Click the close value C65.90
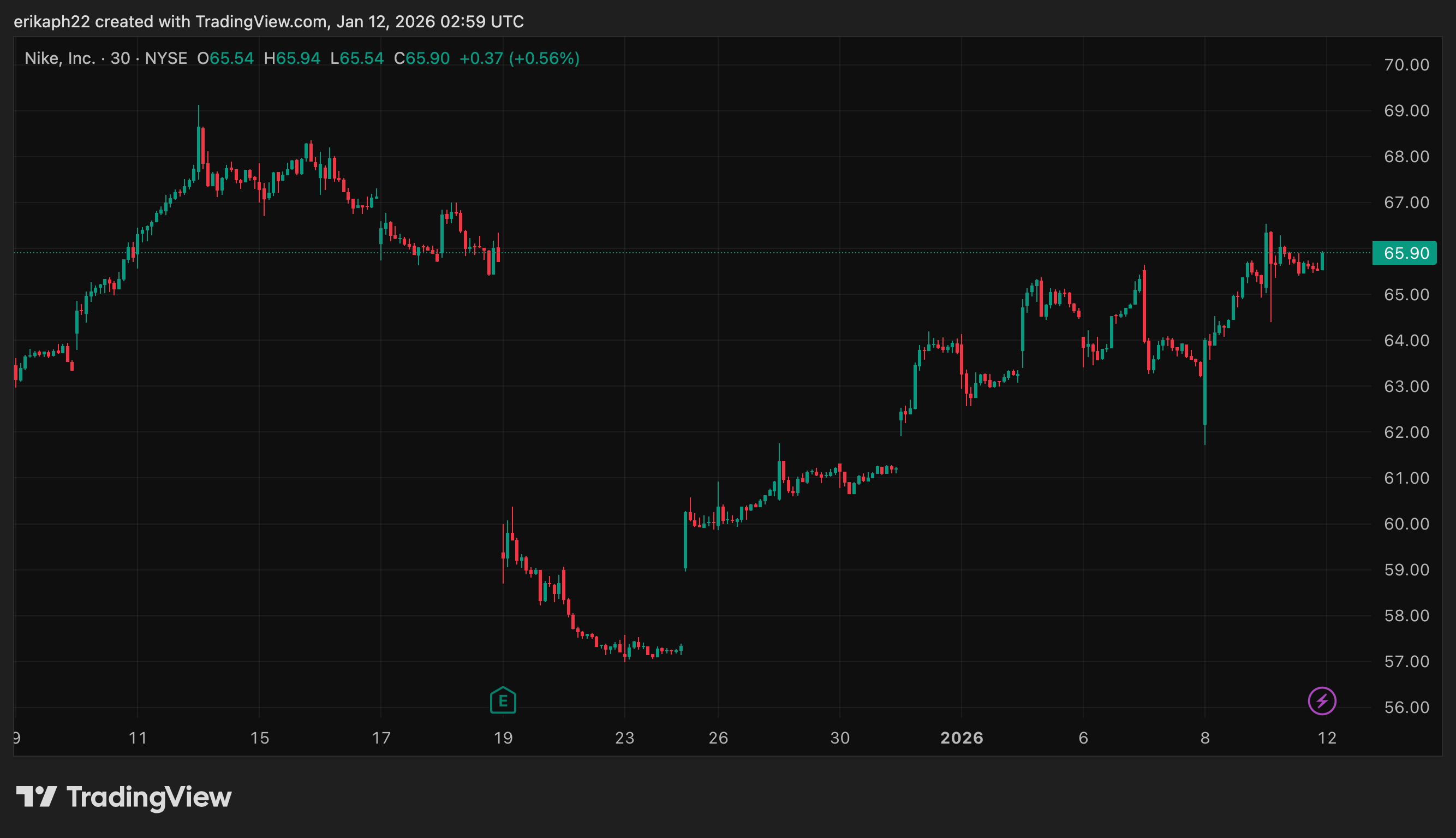This screenshot has height=838, width=1456. coord(422,59)
